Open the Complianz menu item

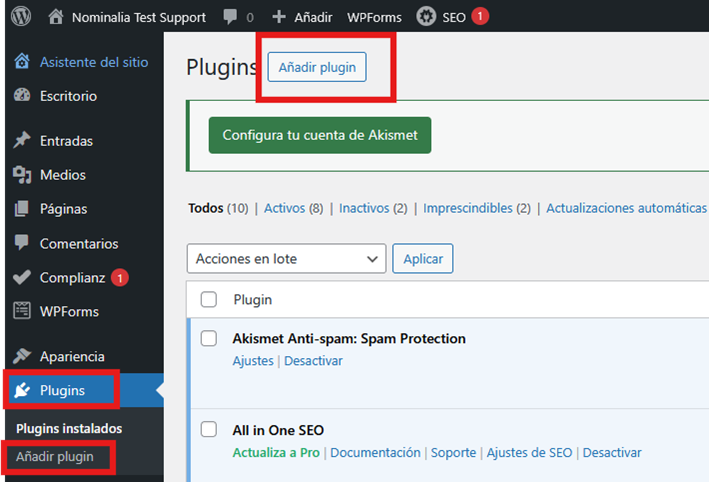pos(72,278)
